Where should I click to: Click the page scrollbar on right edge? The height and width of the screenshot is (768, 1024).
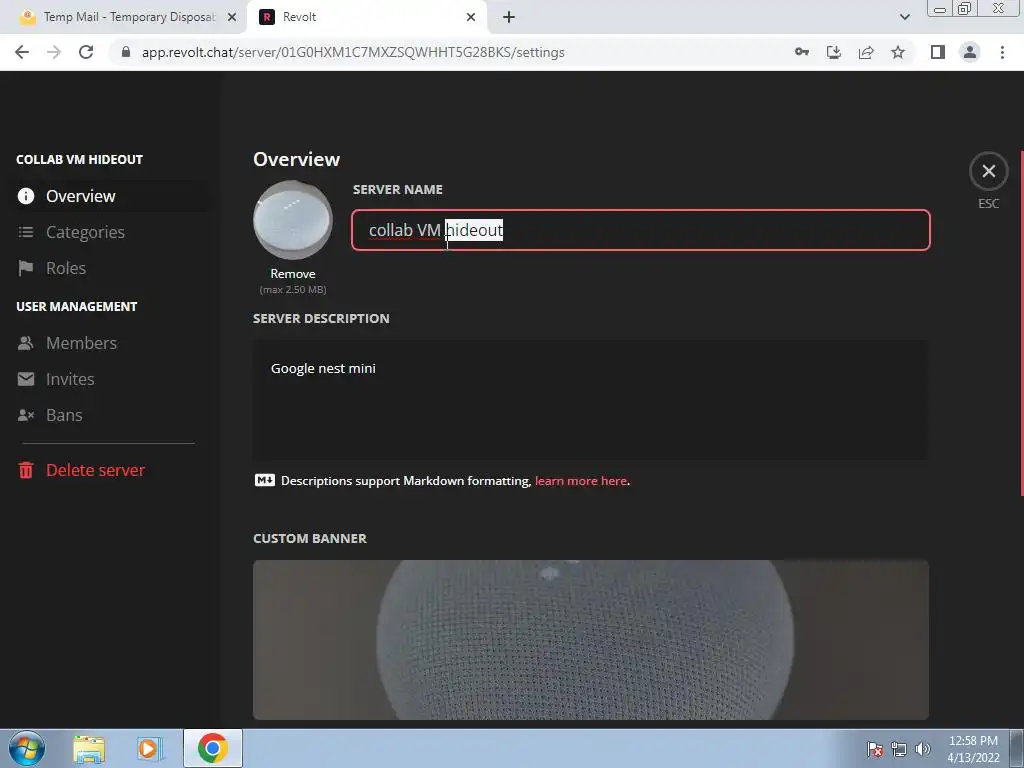pyautogui.click(x=1021, y=323)
